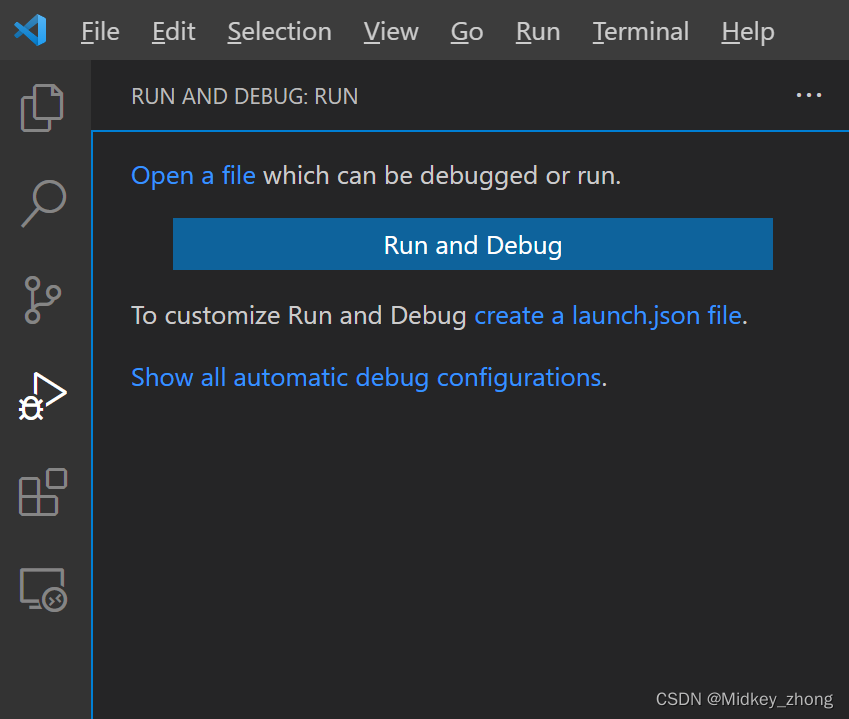Open the View menu

click(x=390, y=31)
